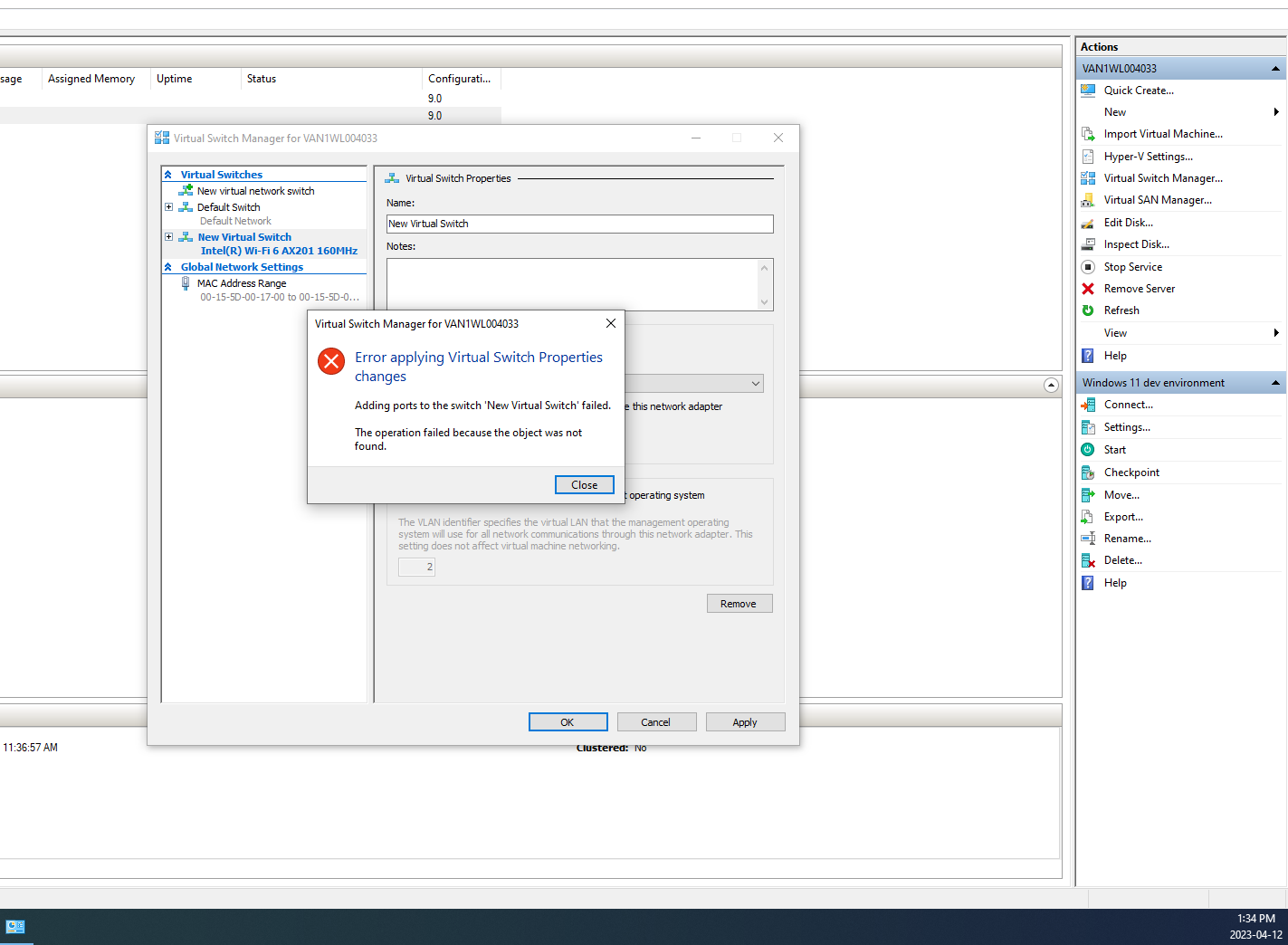Click the Configuration version column header
The image size is (1288, 945).
click(461, 79)
